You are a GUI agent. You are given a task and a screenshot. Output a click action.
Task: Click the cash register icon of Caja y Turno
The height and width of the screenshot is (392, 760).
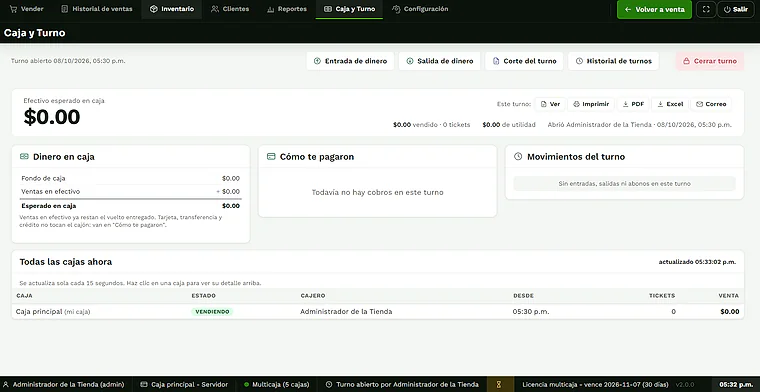click(328, 9)
